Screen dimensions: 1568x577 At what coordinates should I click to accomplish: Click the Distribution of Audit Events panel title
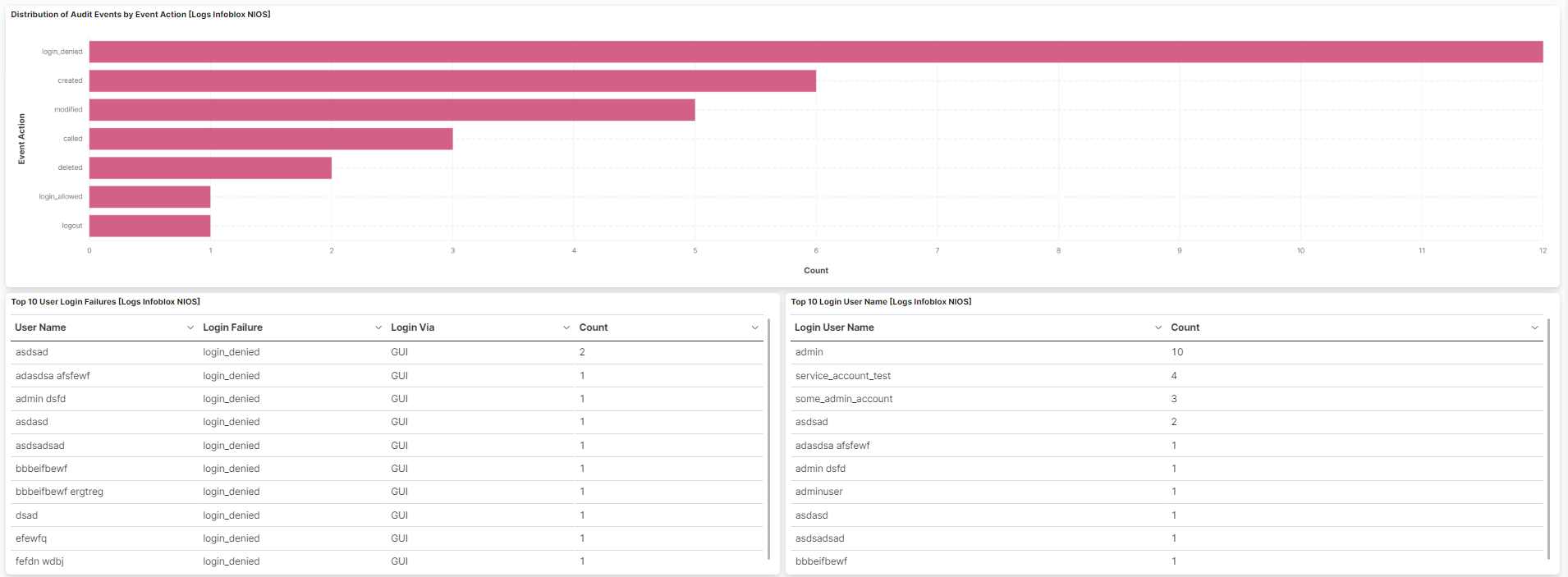point(140,15)
